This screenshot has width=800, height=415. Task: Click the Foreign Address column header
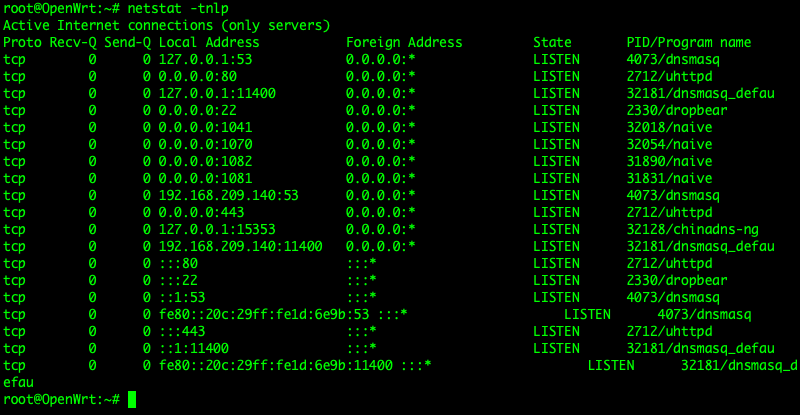(404, 43)
